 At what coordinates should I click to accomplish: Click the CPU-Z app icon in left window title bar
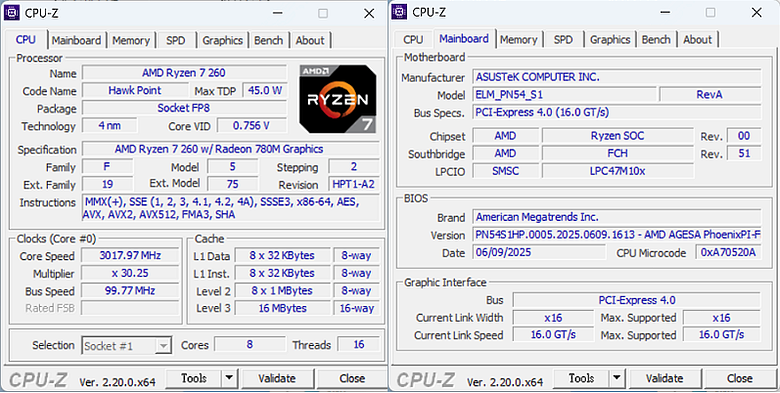coord(11,13)
